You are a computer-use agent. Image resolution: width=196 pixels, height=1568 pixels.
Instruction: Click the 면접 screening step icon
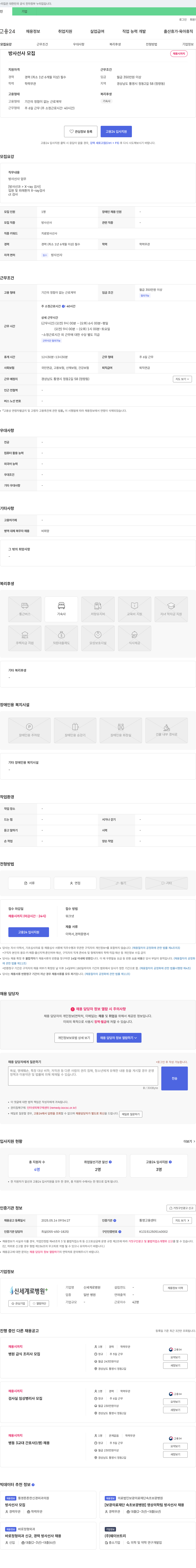coord(75,883)
